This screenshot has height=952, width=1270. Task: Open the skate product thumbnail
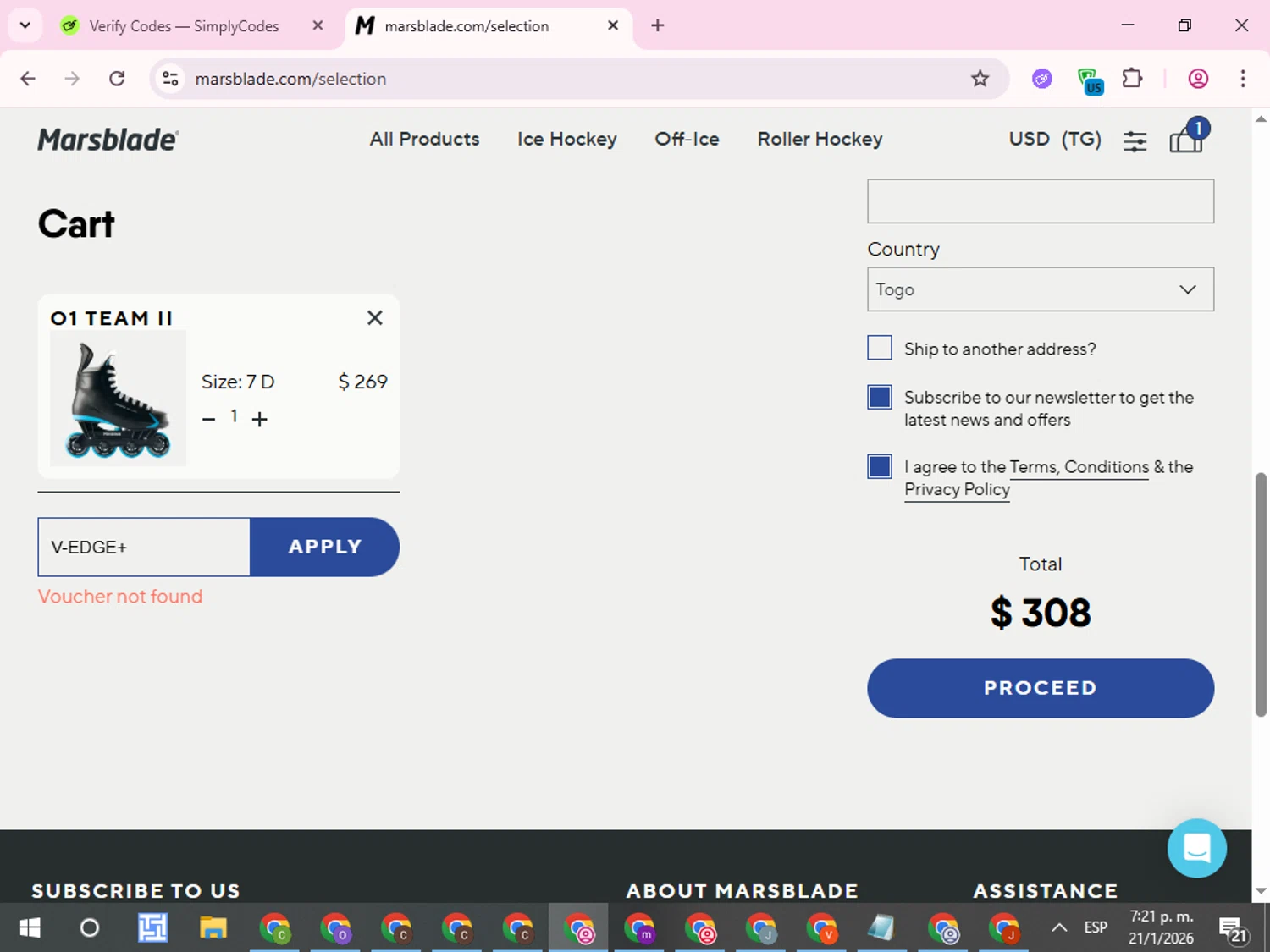tap(119, 398)
